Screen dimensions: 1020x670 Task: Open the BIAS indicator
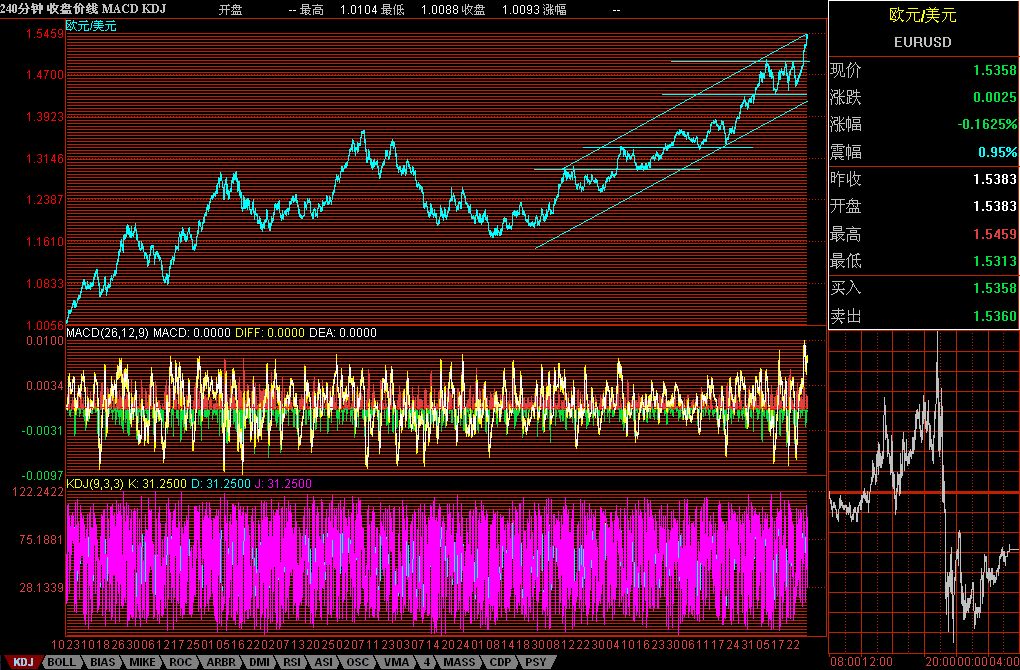pyautogui.click(x=102, y=662)
